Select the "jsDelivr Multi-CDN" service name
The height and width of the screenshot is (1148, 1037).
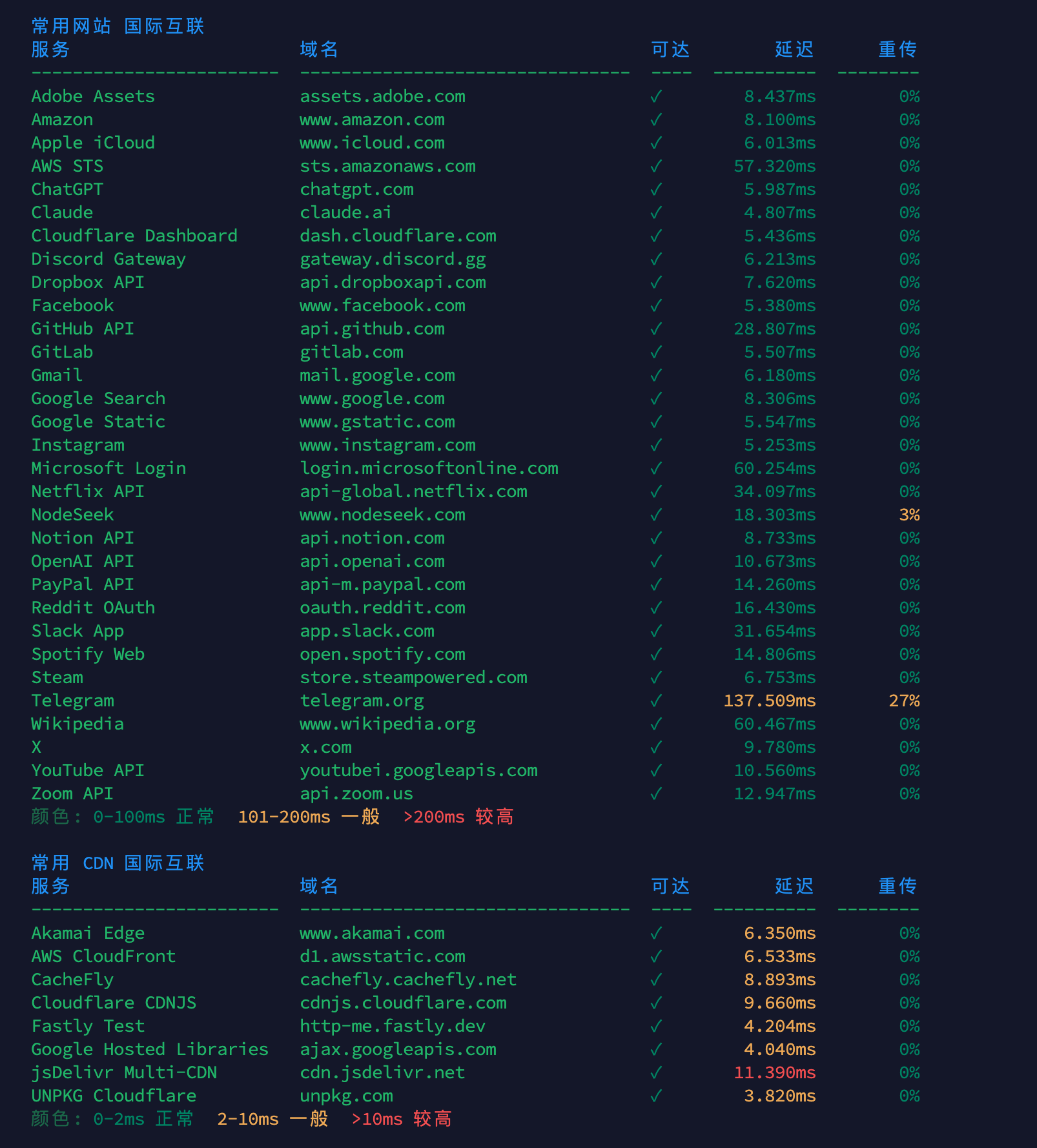tap(125, 1072)
